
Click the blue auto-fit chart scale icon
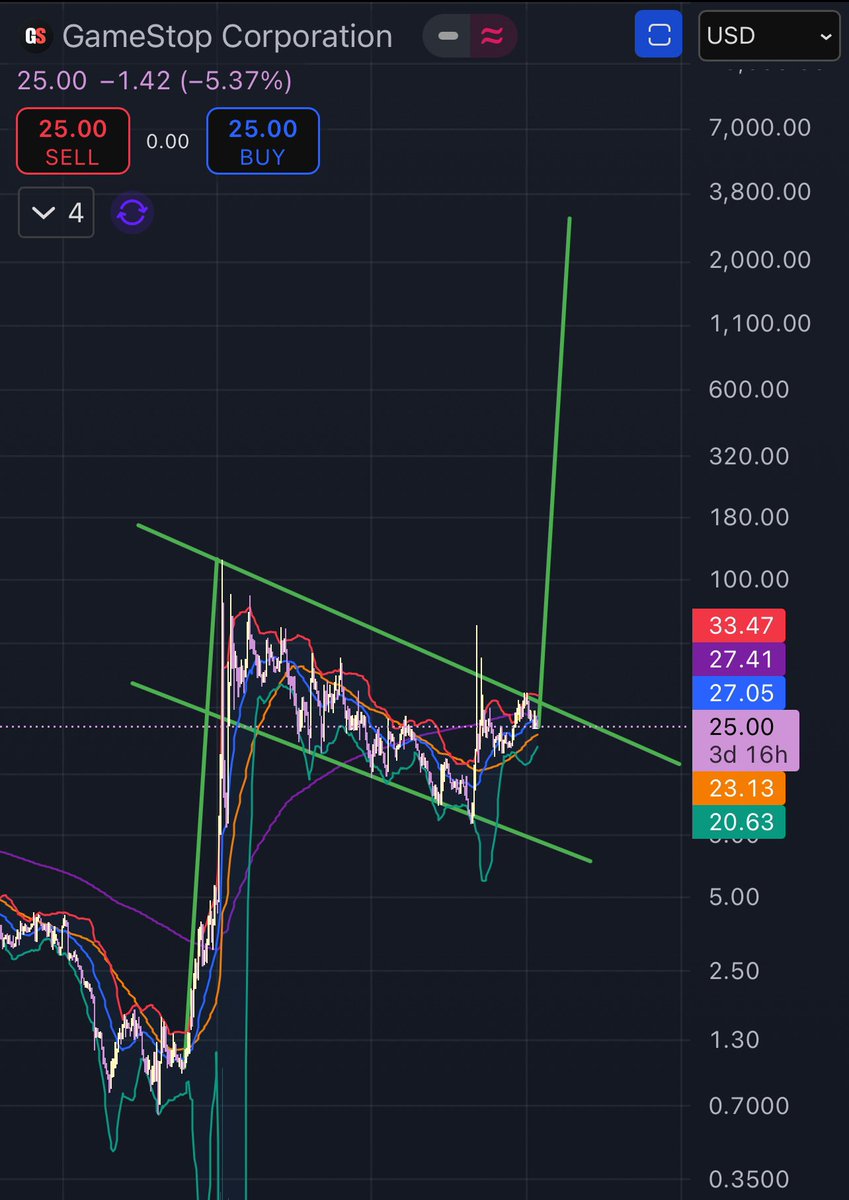(658, 35)
